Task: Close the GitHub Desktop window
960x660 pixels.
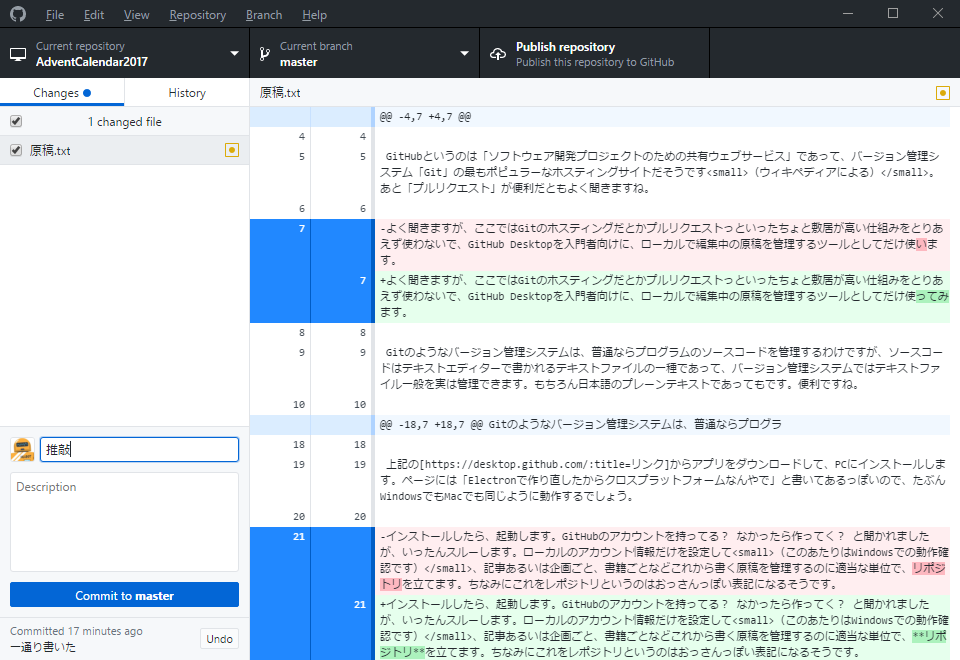Action: point(937,13)
